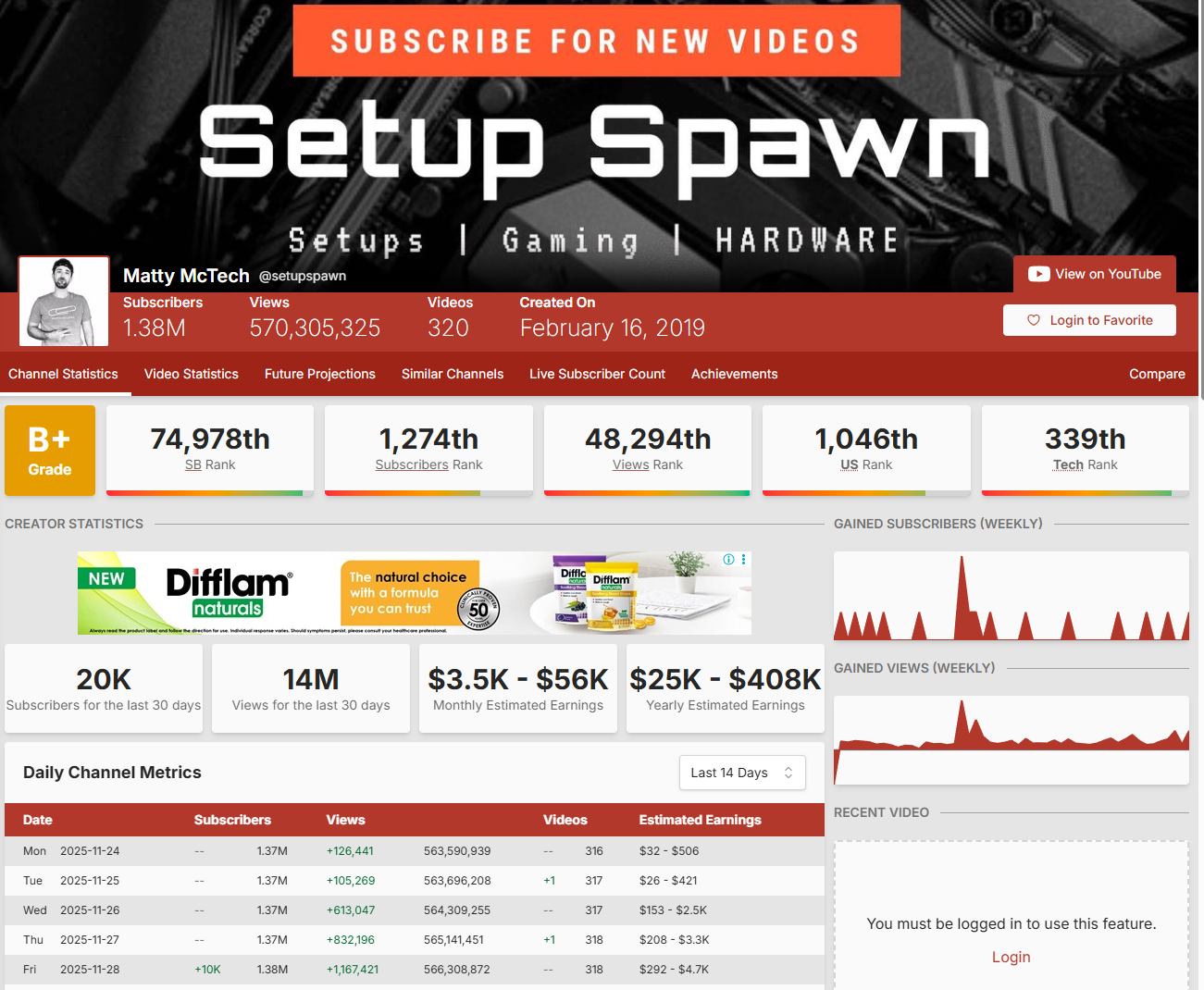Click the underlined SB rank label
Screen dimensions: 1204x990
[192, 464]
